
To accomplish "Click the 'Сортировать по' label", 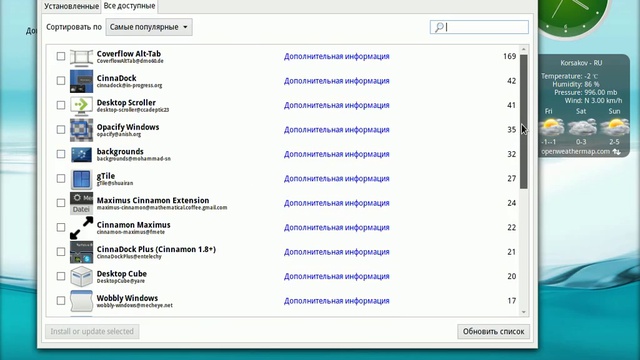I will (74, 27).
